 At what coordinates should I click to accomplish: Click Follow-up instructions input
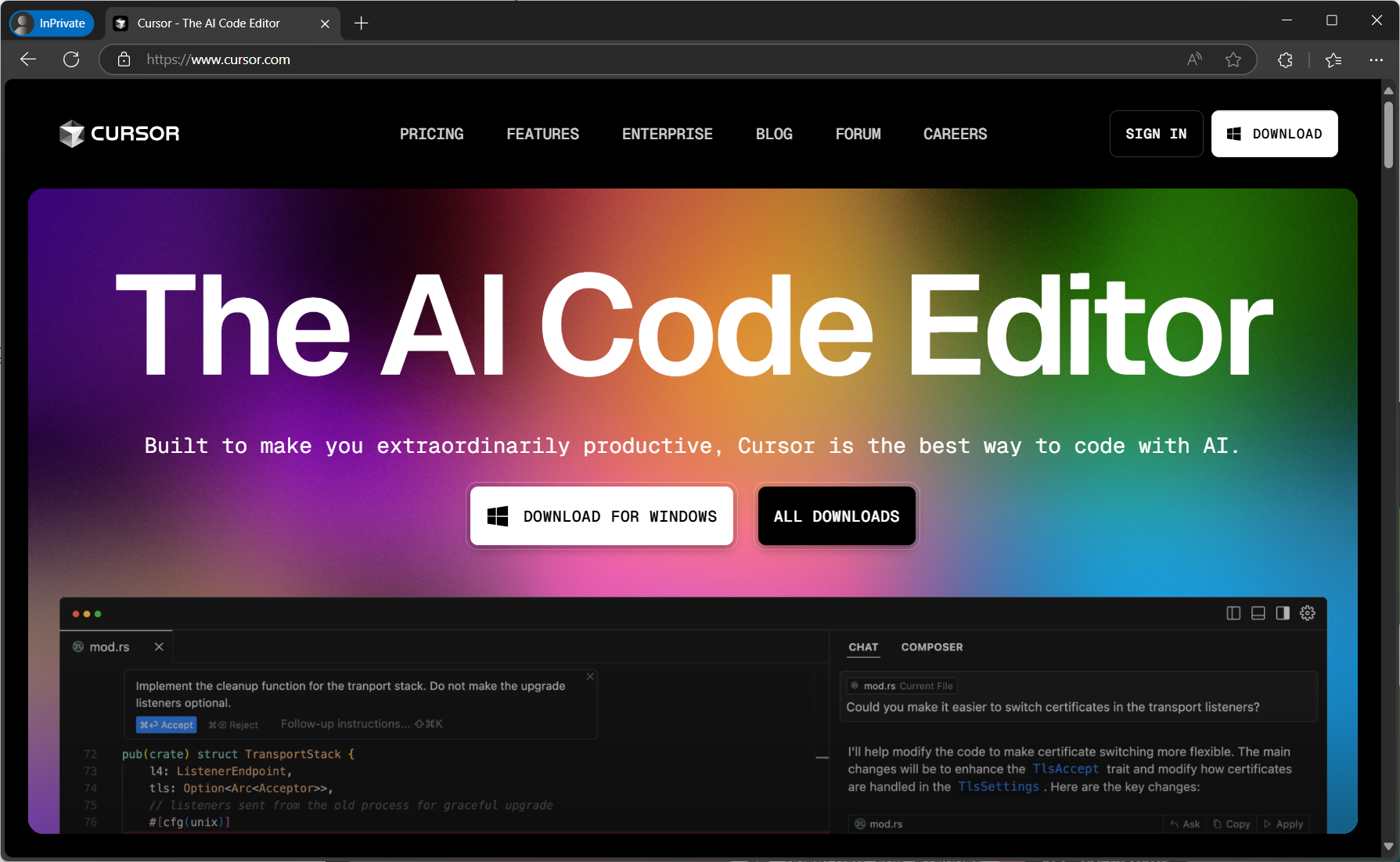click(362, 724)
